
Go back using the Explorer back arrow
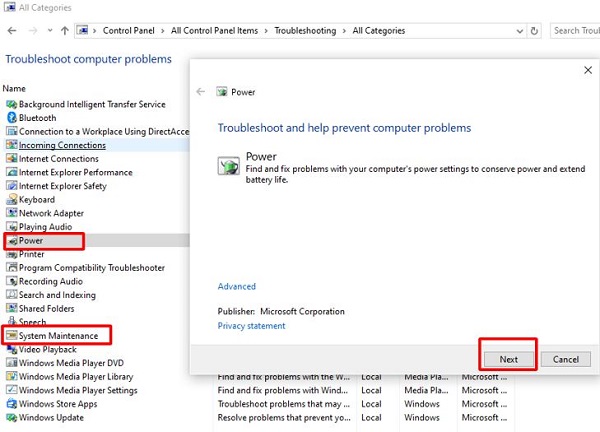12,31
